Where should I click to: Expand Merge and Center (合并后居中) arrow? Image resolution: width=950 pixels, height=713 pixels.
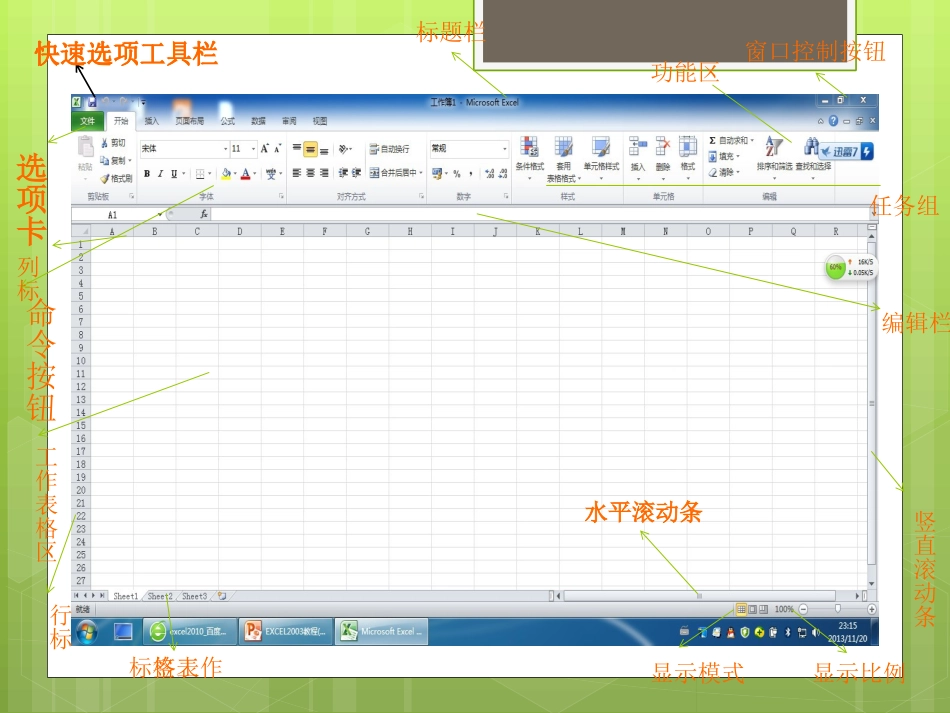421,173
